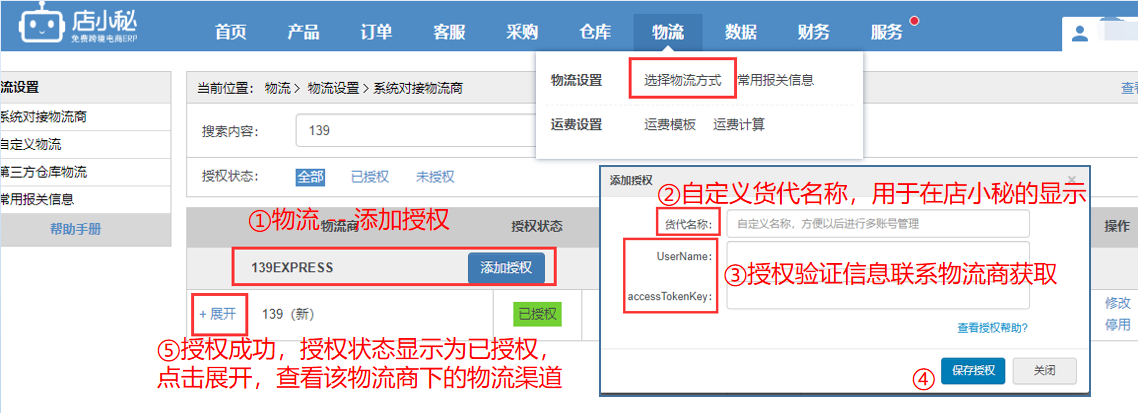Open 查看授权帮助? link
Screen dimensions: 1138x413
992,328
